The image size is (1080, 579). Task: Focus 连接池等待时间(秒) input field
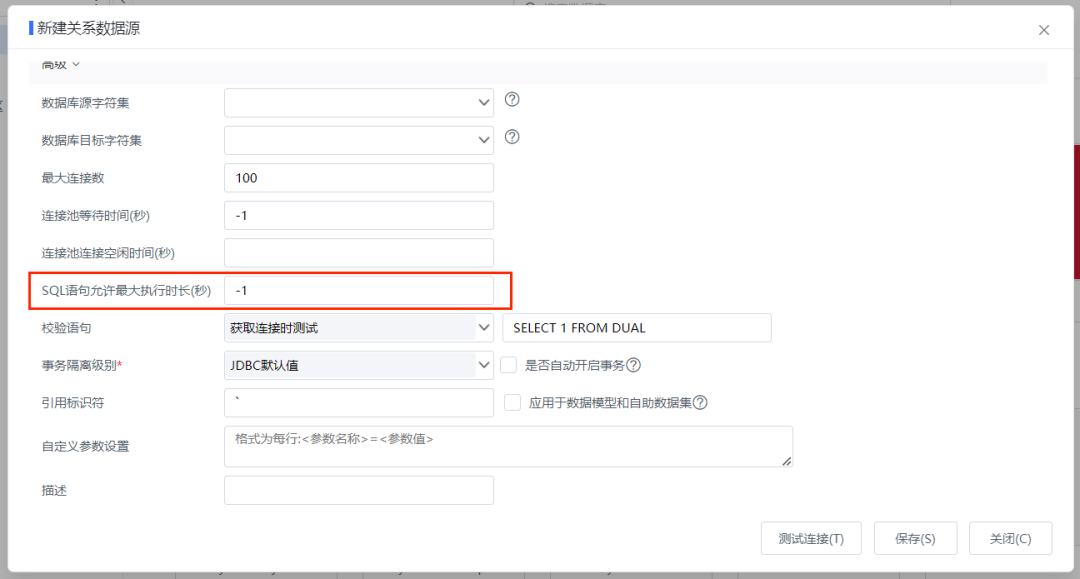click(359, 215)
